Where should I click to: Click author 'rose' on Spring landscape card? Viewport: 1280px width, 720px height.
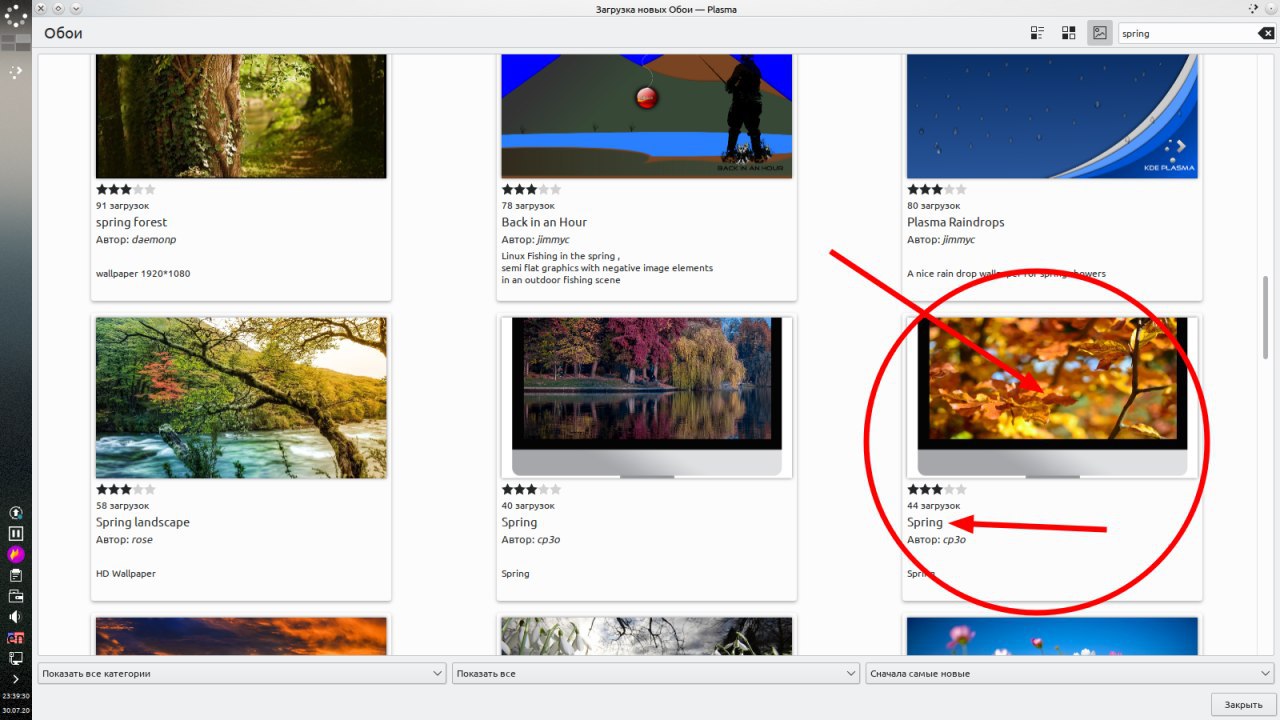click(x=142, y=540)
